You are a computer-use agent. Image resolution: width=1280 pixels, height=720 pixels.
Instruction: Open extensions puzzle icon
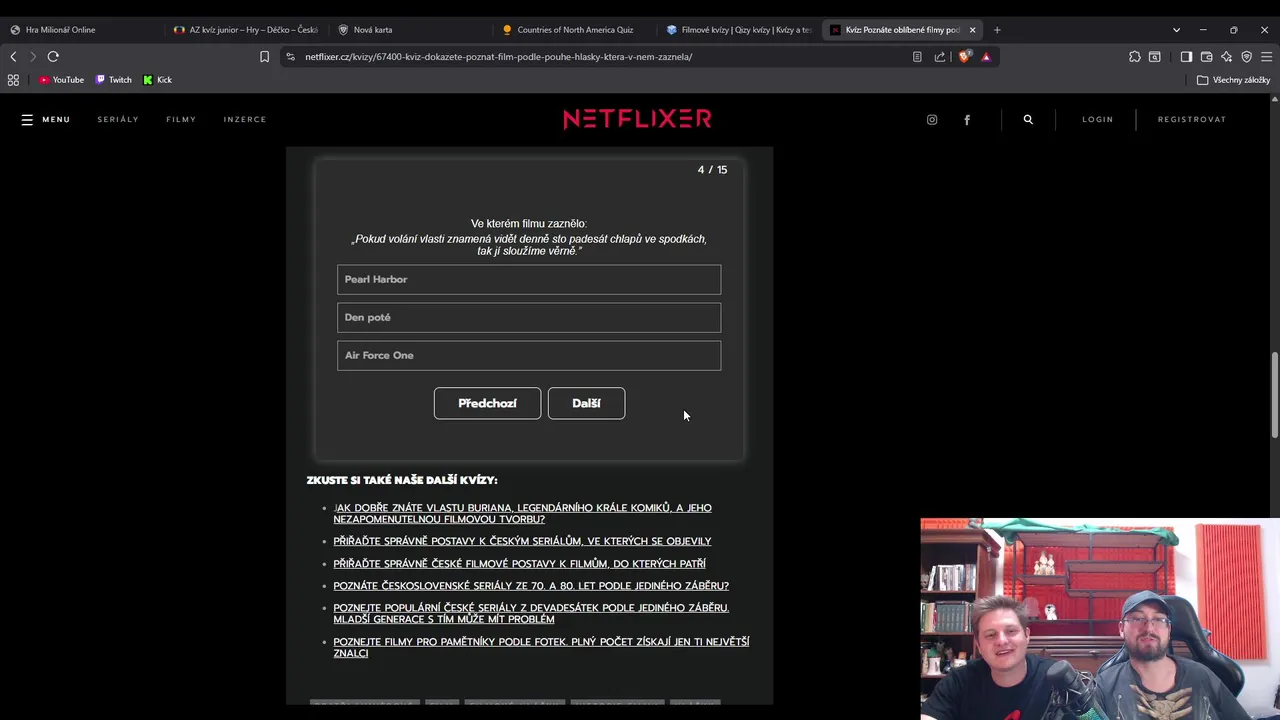click(x=1135, y=57)
